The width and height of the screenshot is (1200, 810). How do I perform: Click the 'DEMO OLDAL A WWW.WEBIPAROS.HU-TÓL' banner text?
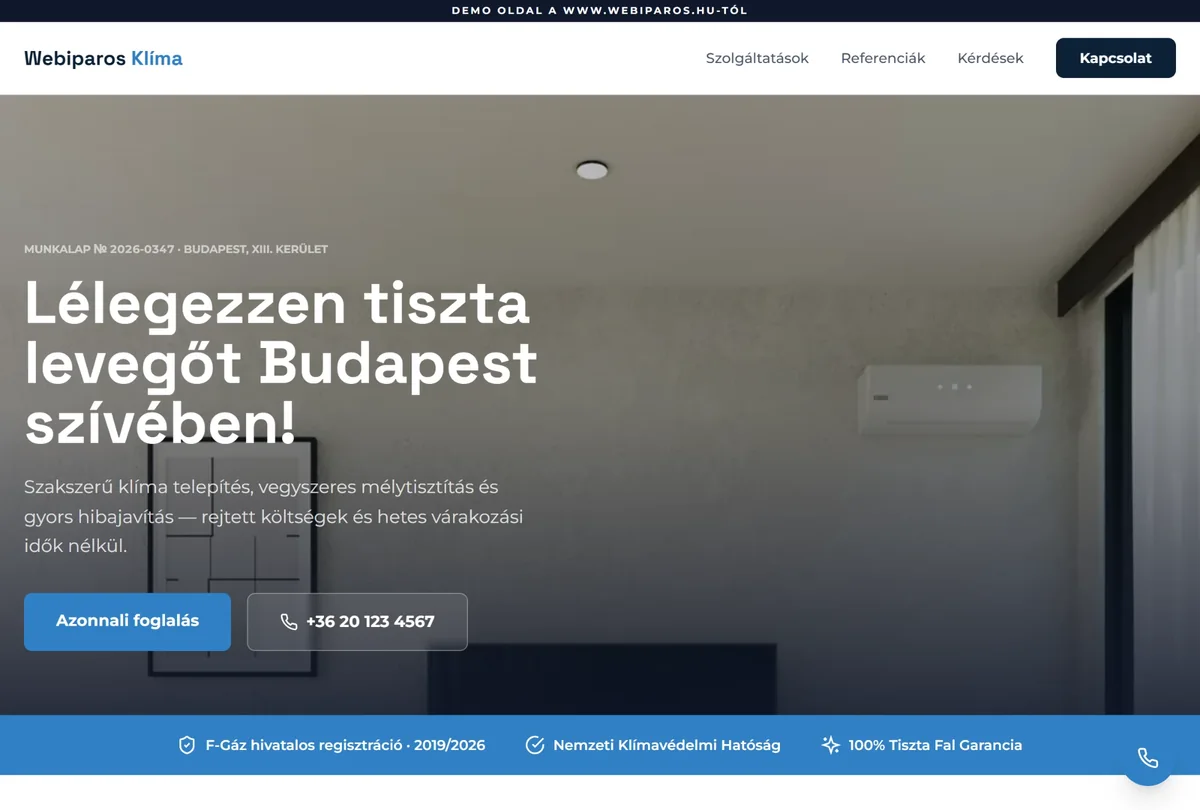(600, 11)
